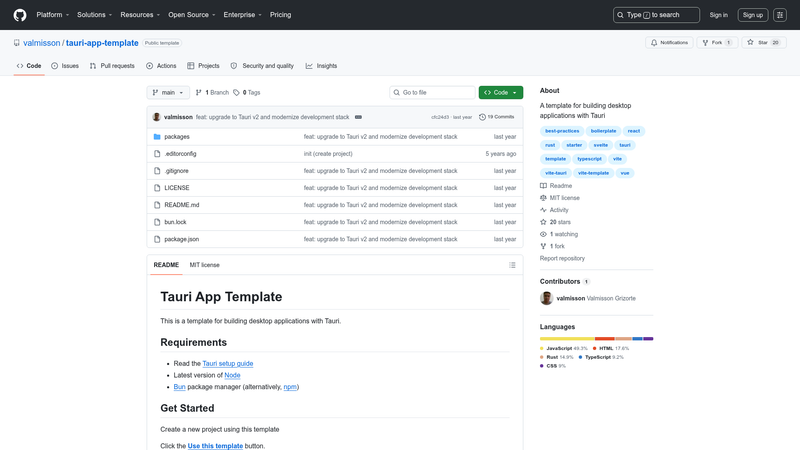Select the react topic tag

click(x=634, y=131)
